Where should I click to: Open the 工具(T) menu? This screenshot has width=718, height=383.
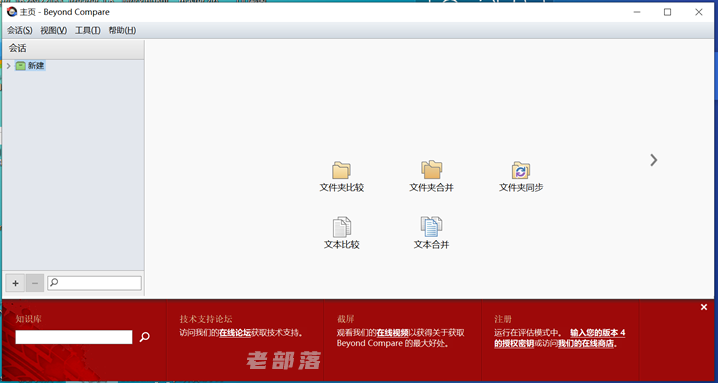pos(88,31)
